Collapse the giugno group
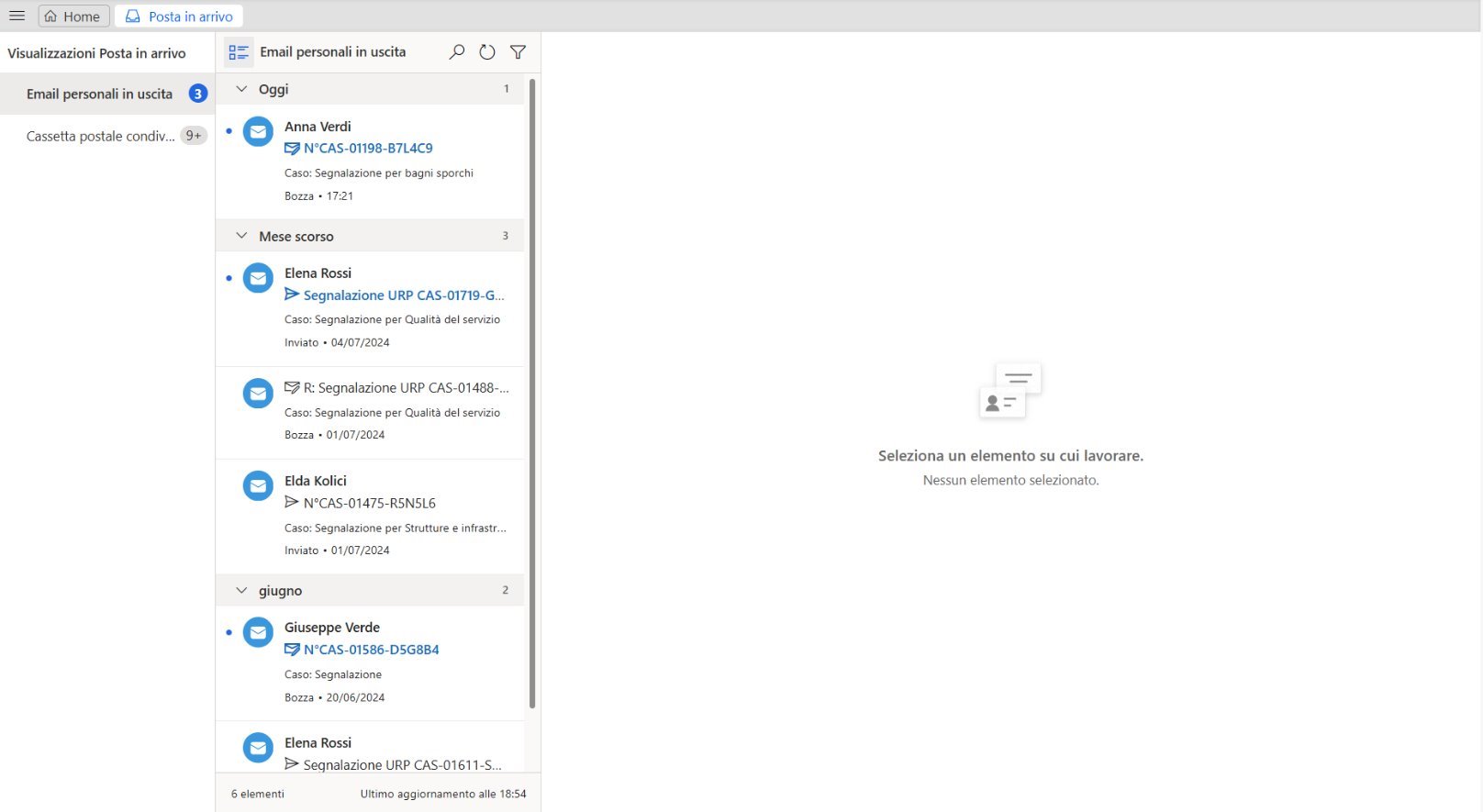 point(242,591)
